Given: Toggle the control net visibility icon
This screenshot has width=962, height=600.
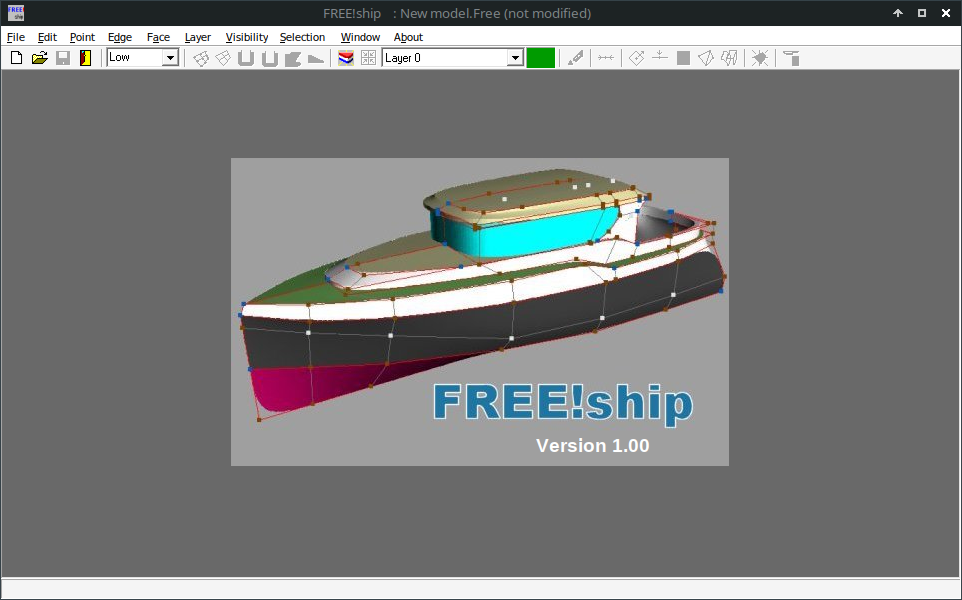Looking at the screenshot, I should pos(201,58).
